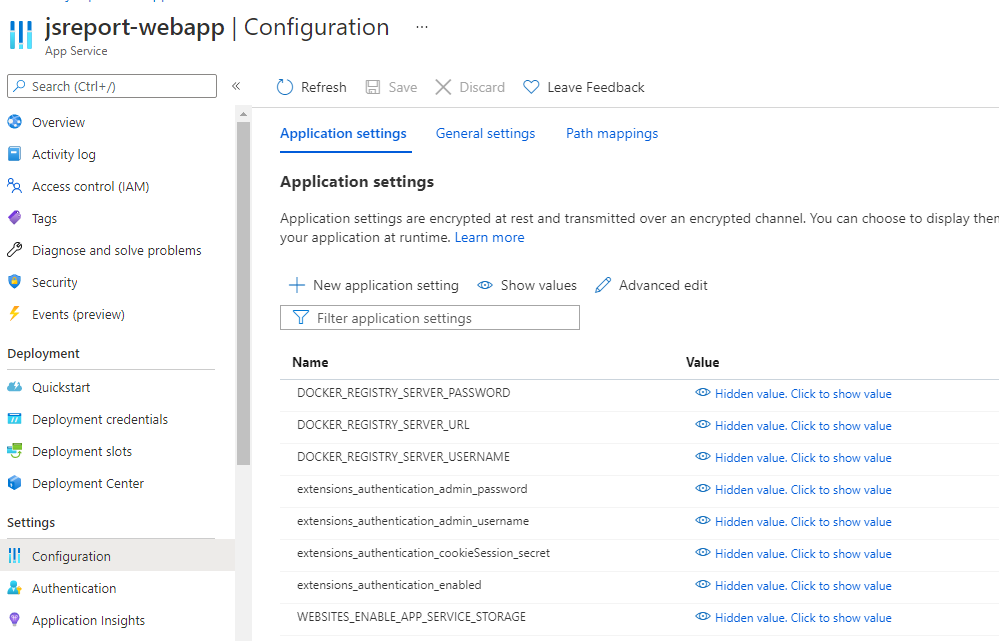Image resolution: width=999 pixels, height=641 pixels.
Task: Click the Advanced edit button label
Action: pos(663,285)
